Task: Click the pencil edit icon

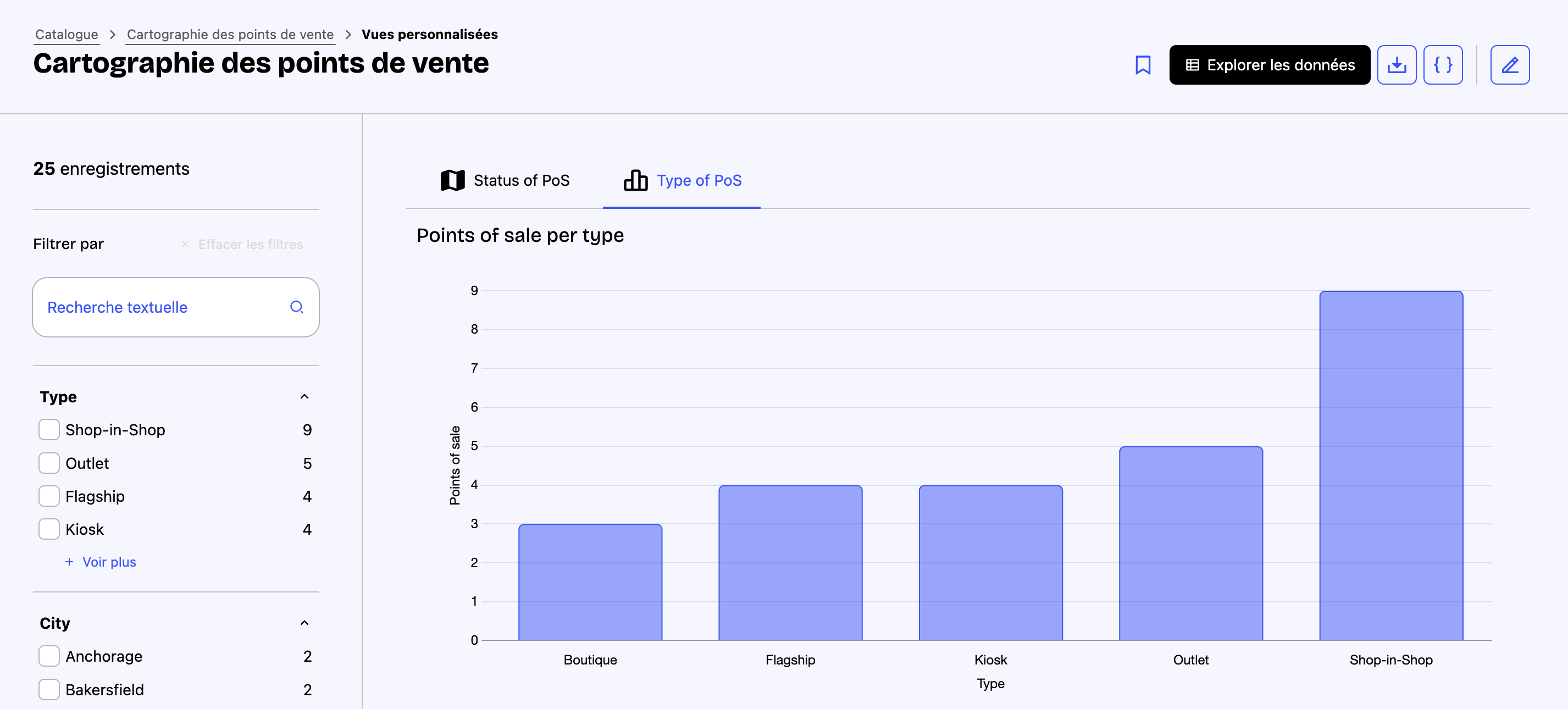Action: 1510,64
